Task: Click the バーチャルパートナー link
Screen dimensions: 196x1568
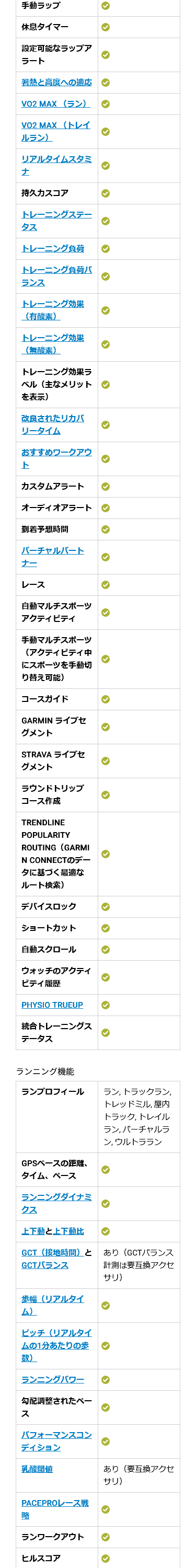Action: click(53, 557)
